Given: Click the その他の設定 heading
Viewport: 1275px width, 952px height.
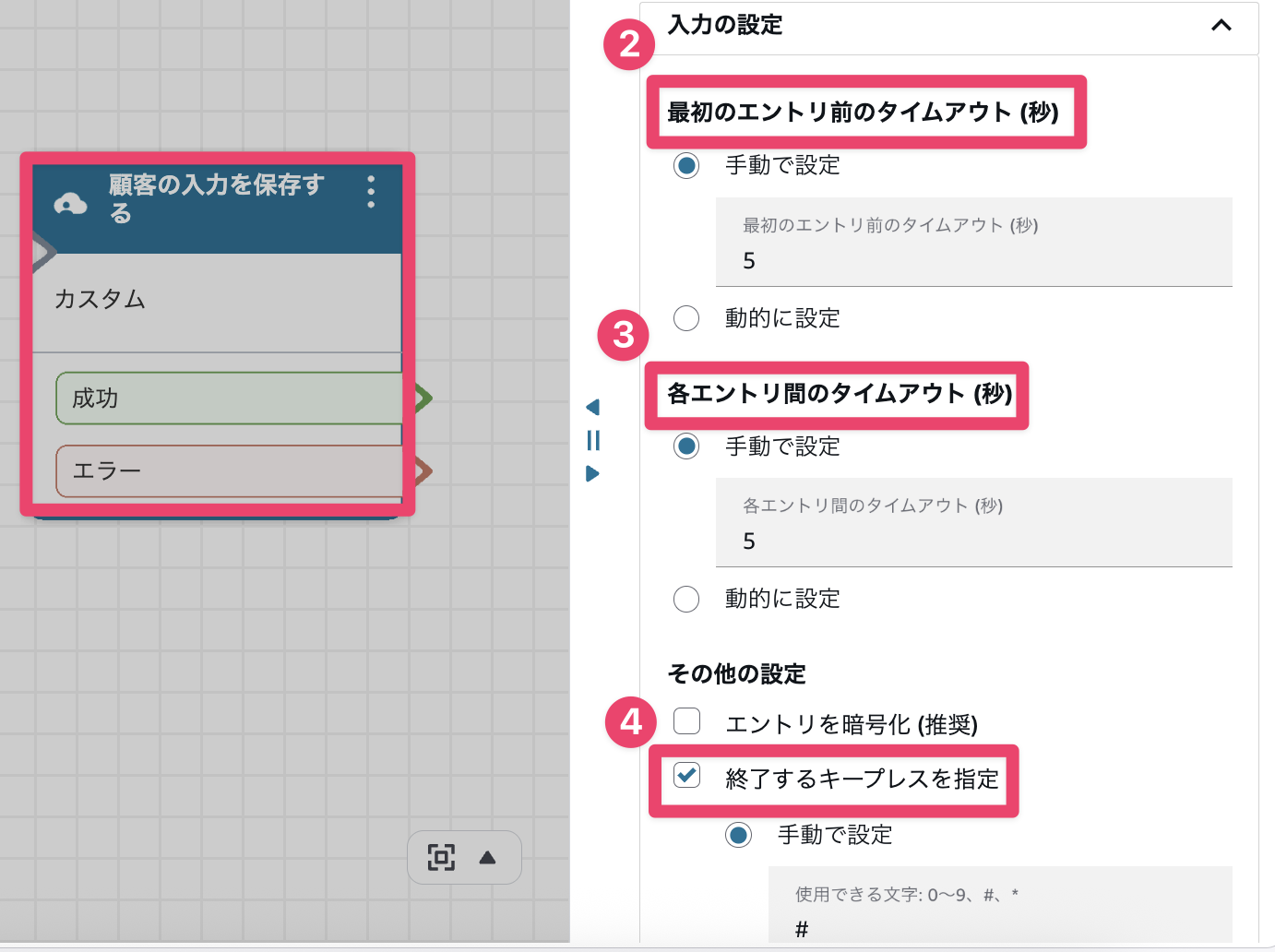Looking at the screenshot, I should [736, 674].
